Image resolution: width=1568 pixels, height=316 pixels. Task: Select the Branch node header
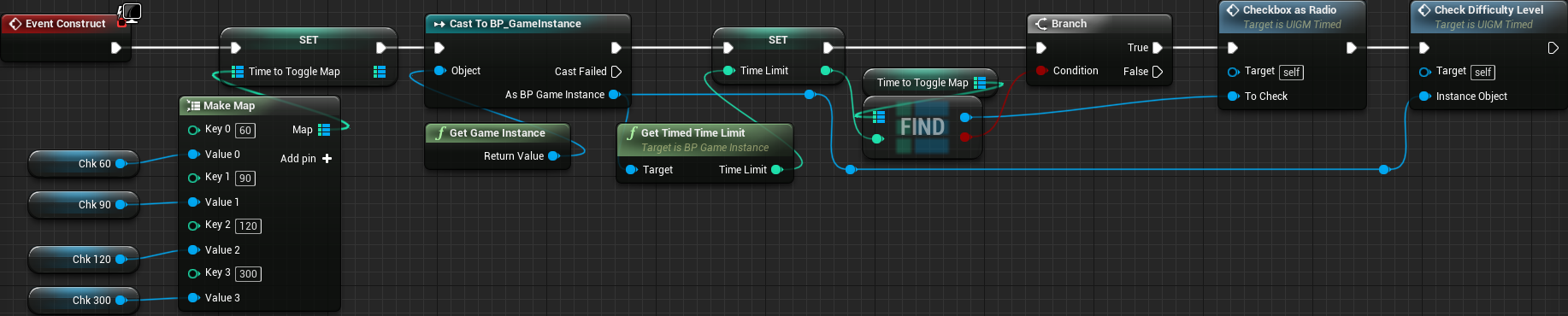pyautogui.click(x=1099, y=24)
